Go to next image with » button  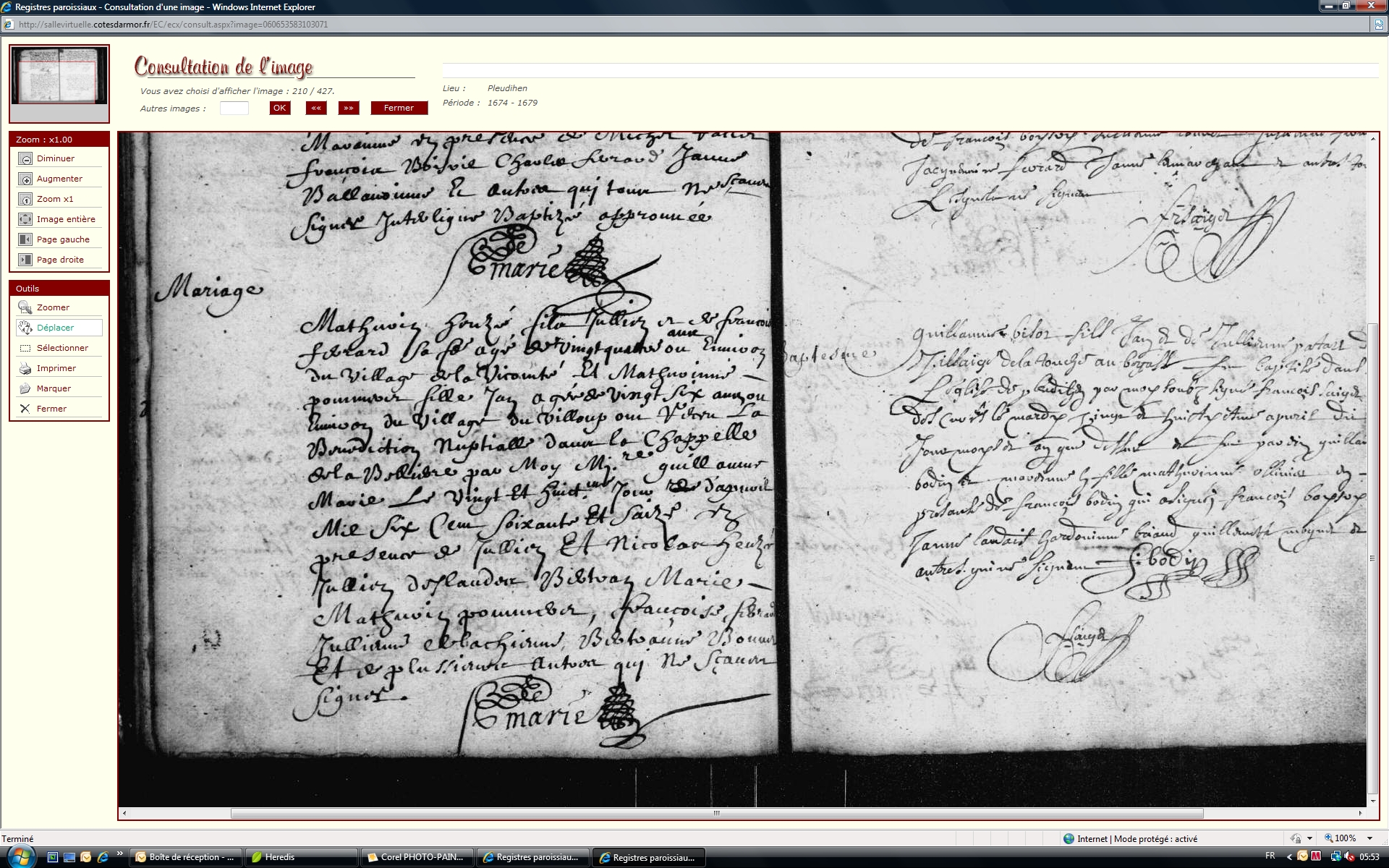point(349,108)
